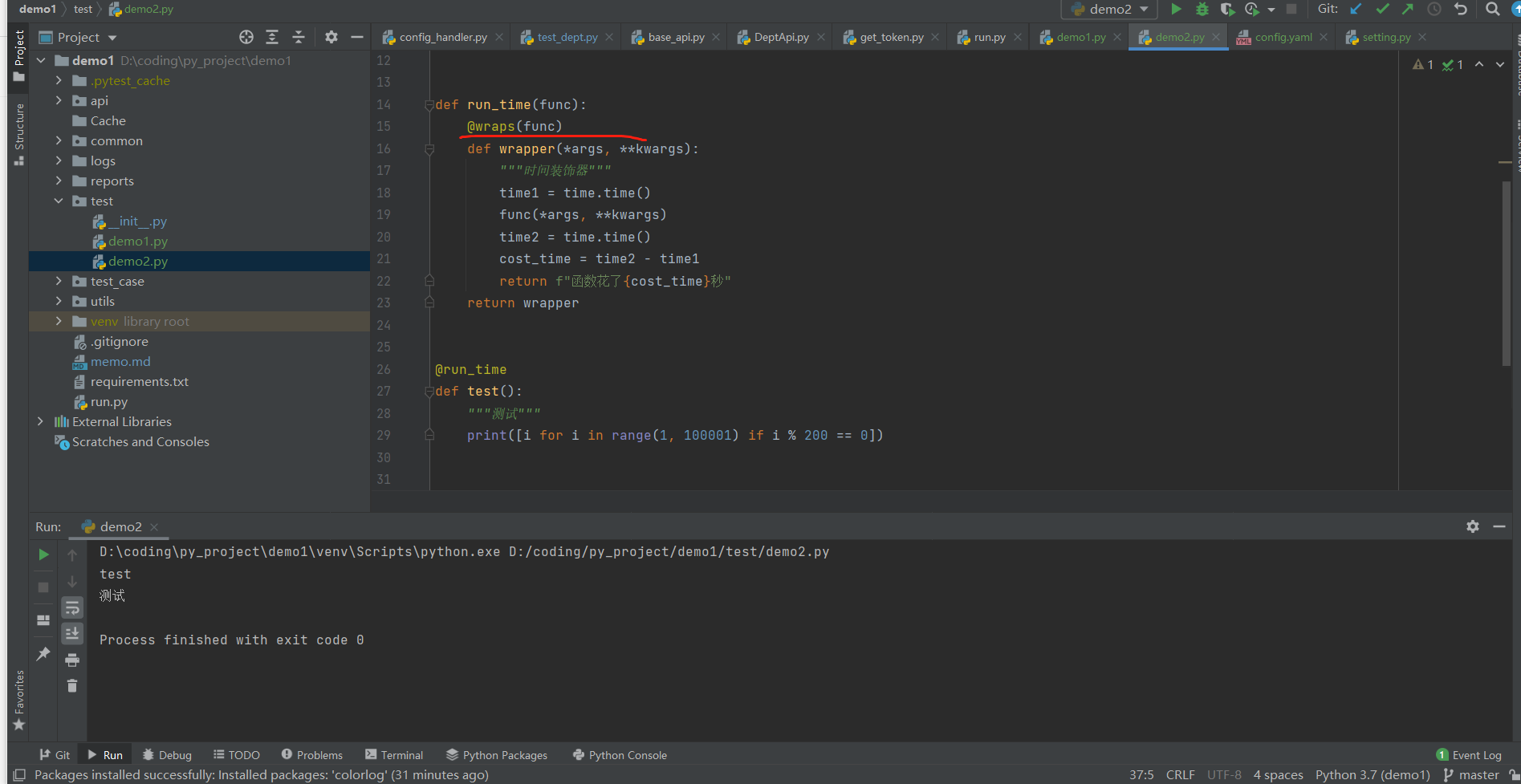This screenshot has width=1521, height=784.
Task: Toggle scroll to end in Run console
Action: tap(72, 633)
